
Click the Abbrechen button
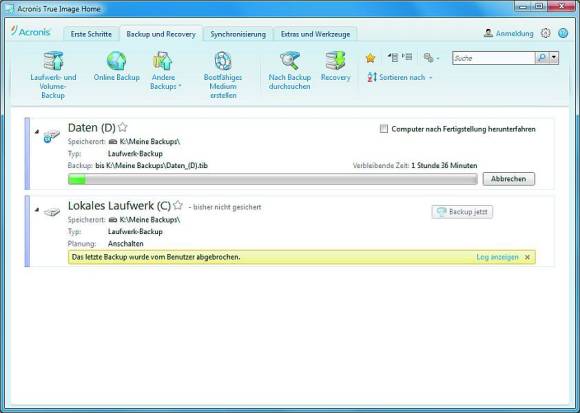509,179
